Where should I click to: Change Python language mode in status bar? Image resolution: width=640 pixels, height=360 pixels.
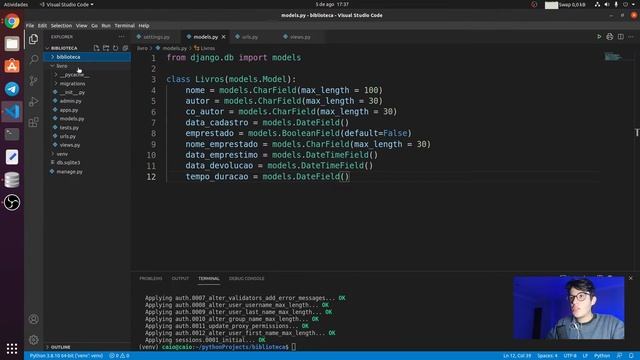(602, 356)
